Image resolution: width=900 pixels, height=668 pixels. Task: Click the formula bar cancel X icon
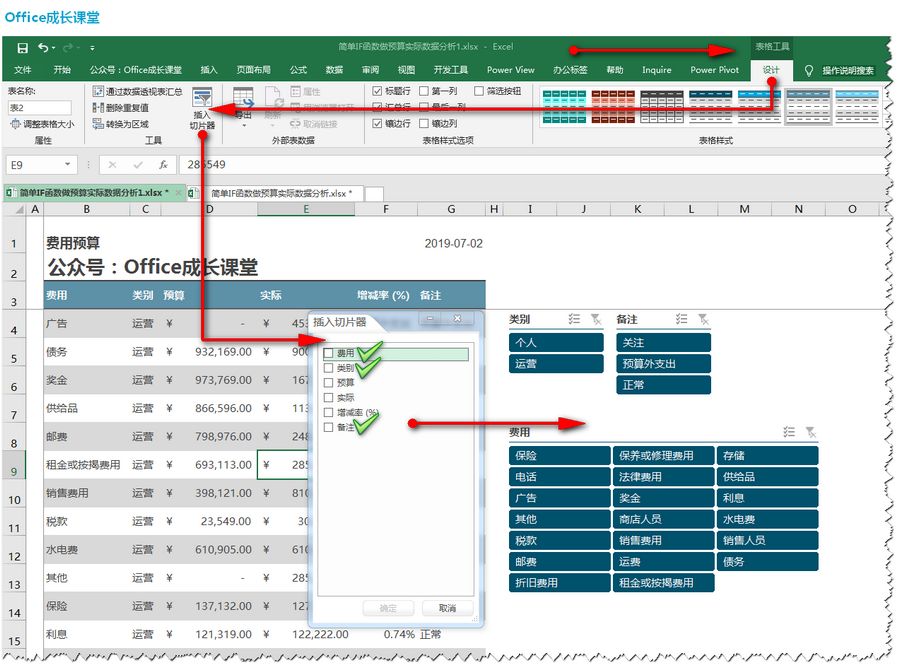point(112,165)
